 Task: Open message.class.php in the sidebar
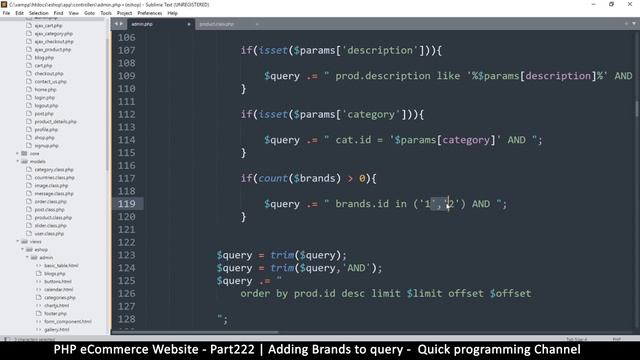point(54,194)
